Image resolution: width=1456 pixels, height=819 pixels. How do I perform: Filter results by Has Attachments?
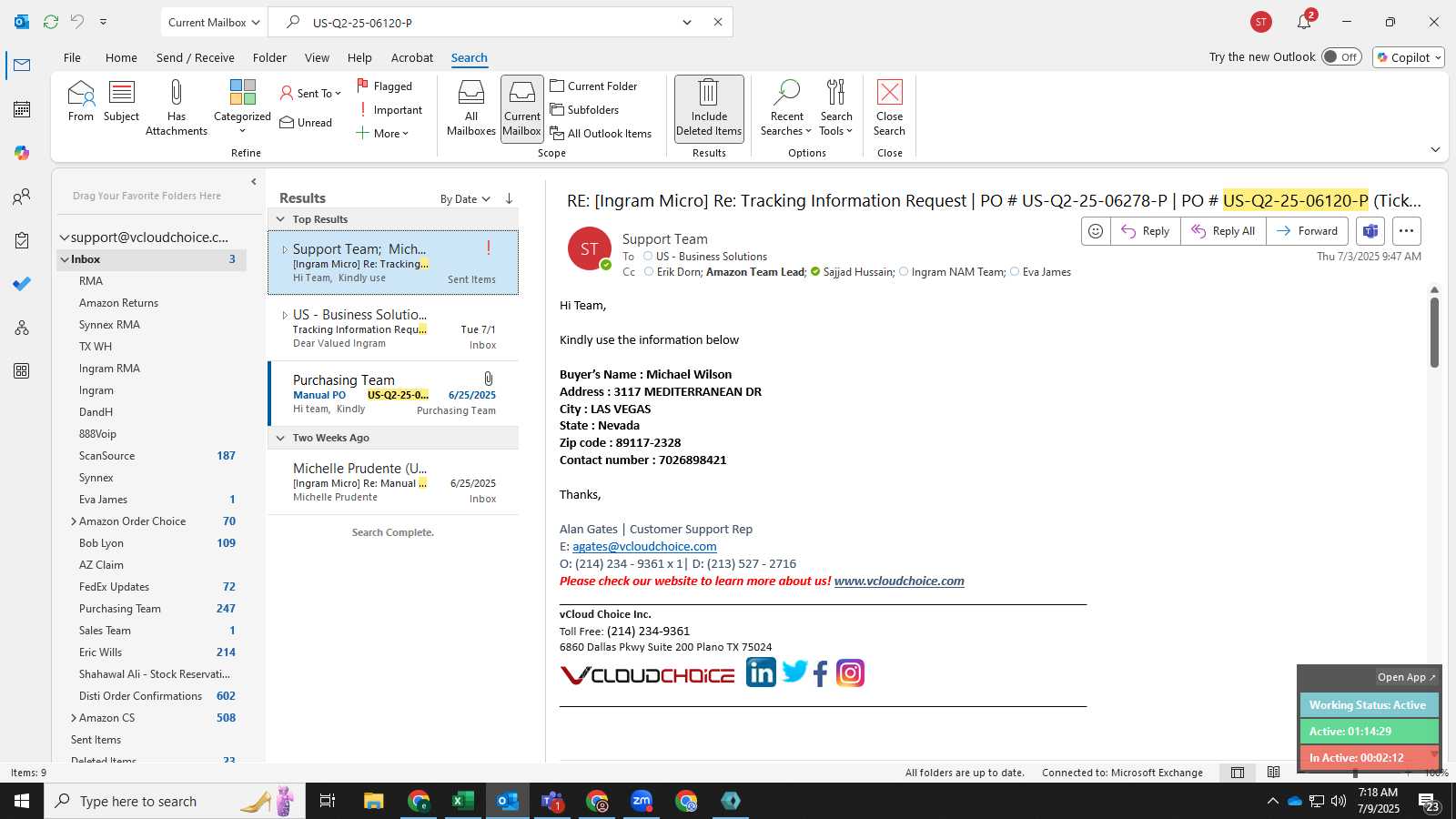177,107
